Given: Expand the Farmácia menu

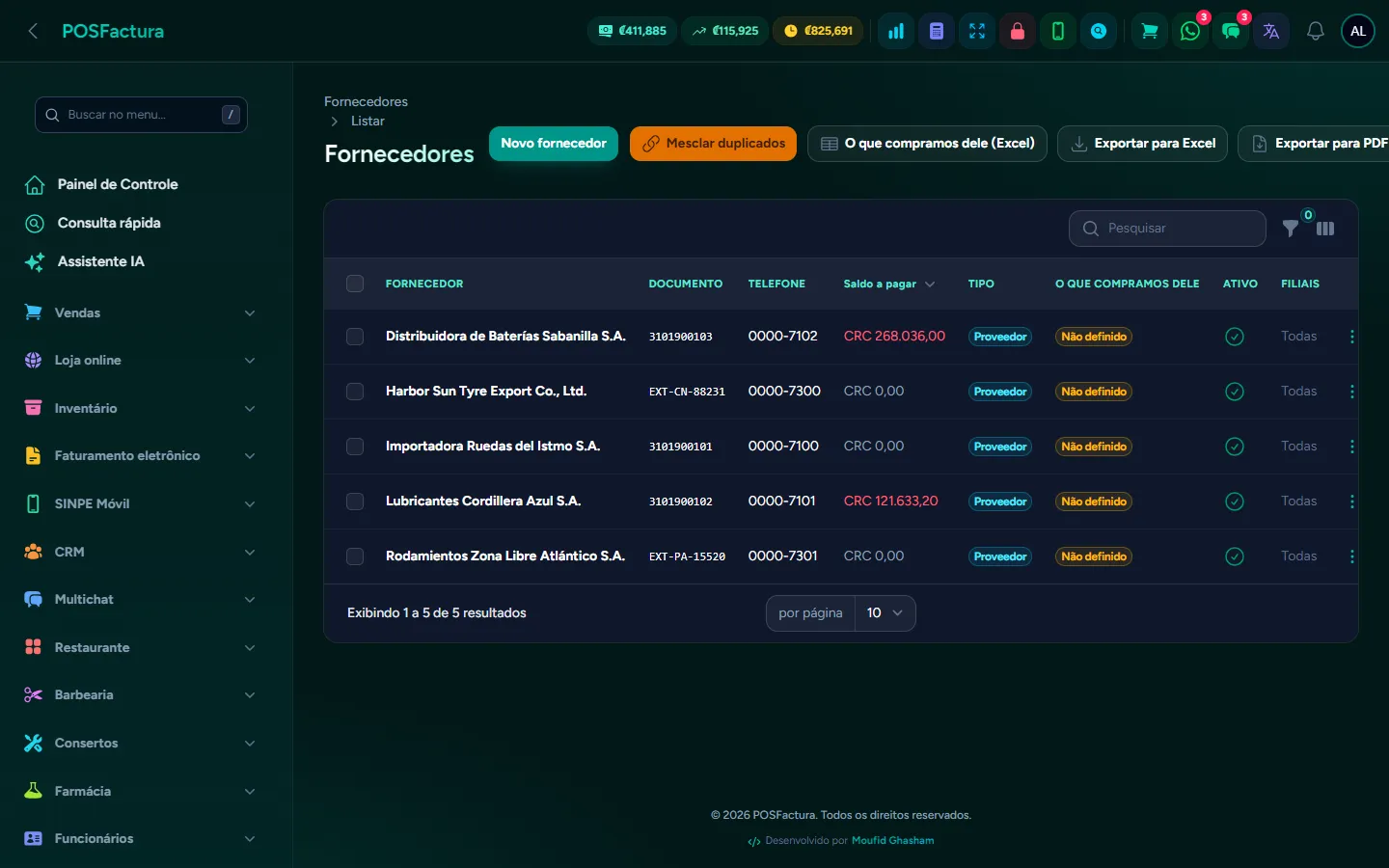Looking at the screenshot, I should pos(141,791).
